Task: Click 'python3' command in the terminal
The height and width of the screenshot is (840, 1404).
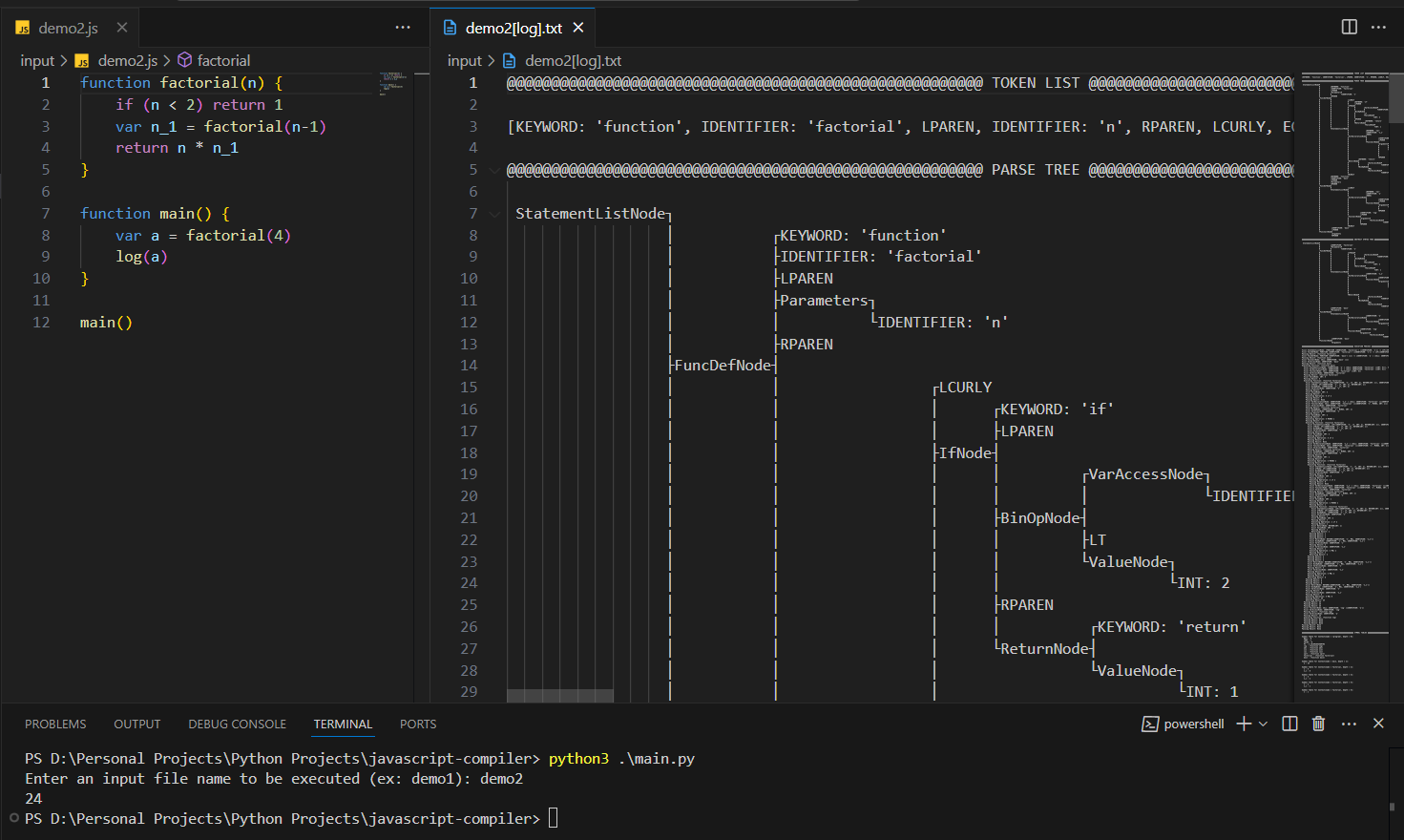Action: (x=578, y=759)
